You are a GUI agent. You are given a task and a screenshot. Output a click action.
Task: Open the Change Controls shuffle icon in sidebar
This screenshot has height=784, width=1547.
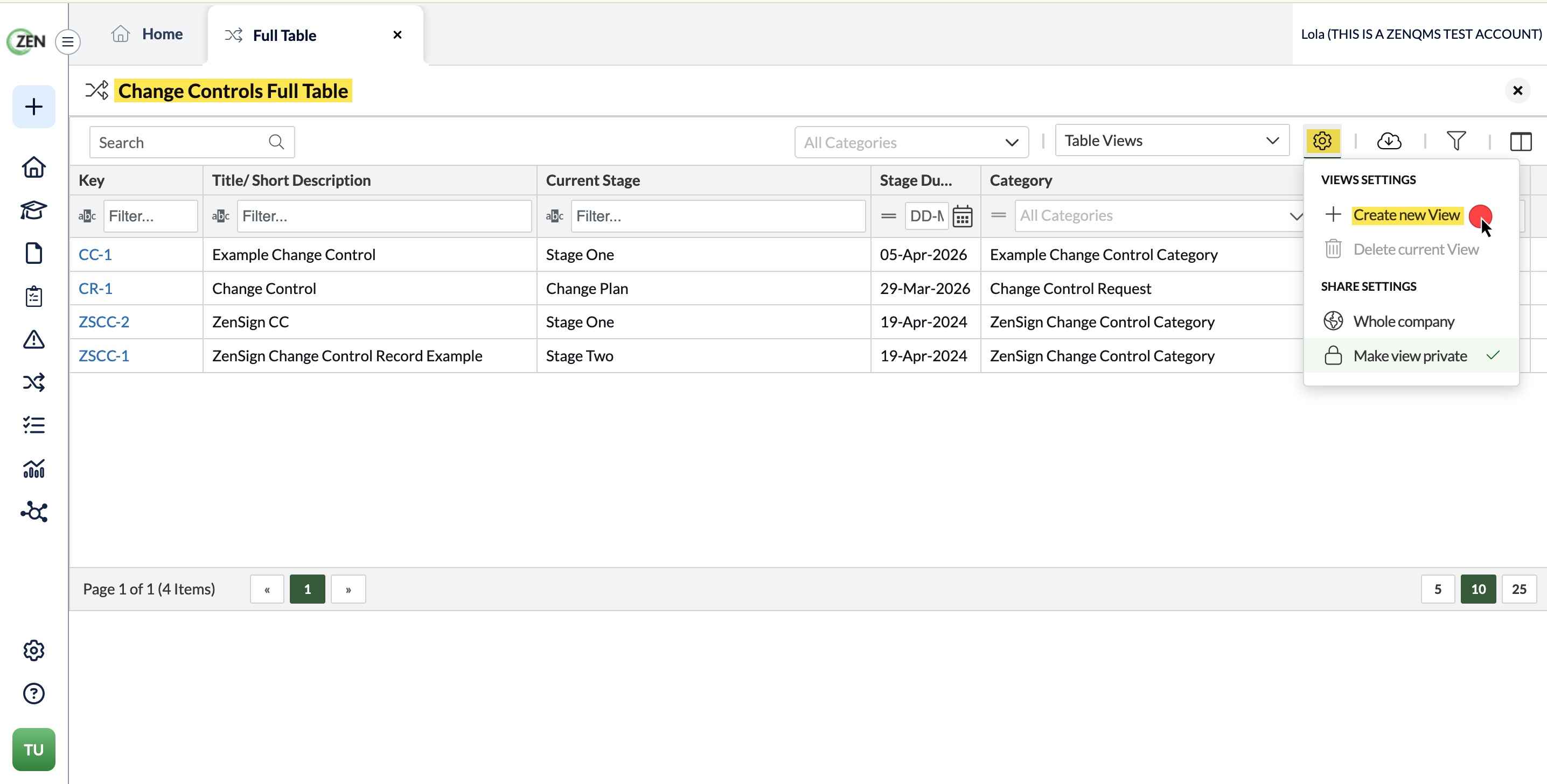click(33, 382)
